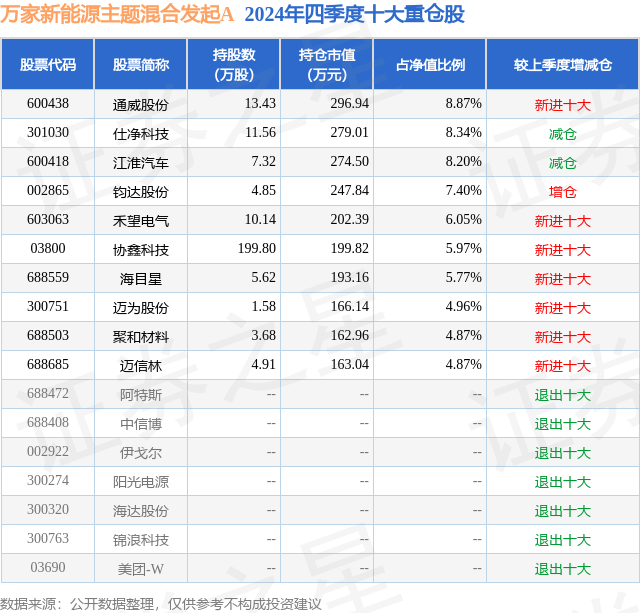Click holding value 163.04

coord(349,364)
